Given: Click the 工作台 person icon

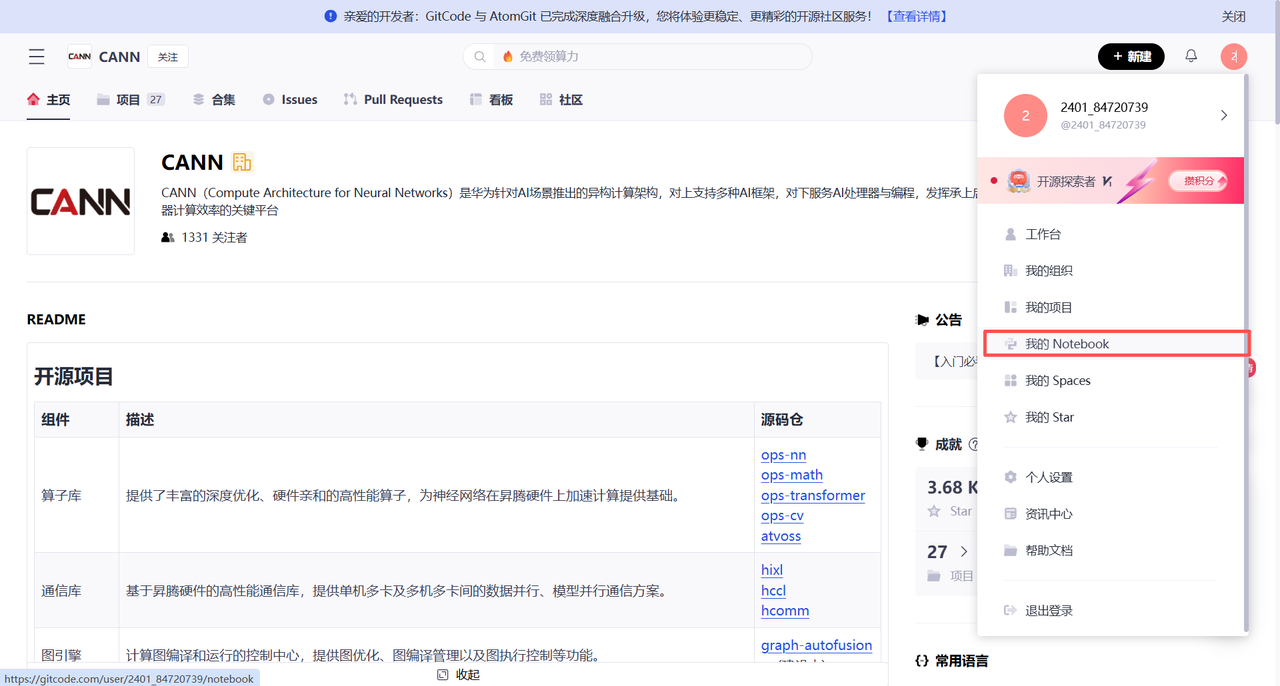Looking at the screenshot, I should point(1010,234).
